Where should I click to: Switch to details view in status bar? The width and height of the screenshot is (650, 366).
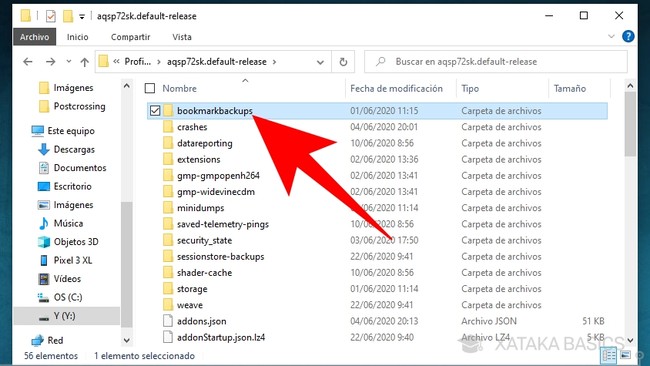pyautogui.click(x=609, y=355)
